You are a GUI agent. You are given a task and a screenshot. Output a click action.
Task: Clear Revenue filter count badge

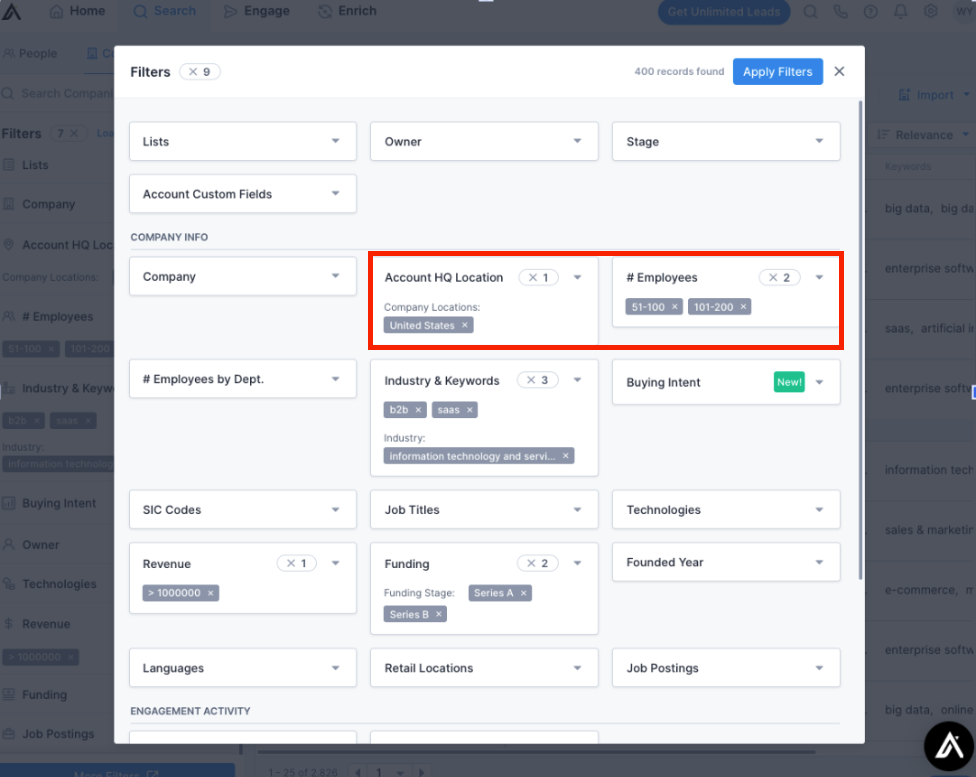coord(297,563)
